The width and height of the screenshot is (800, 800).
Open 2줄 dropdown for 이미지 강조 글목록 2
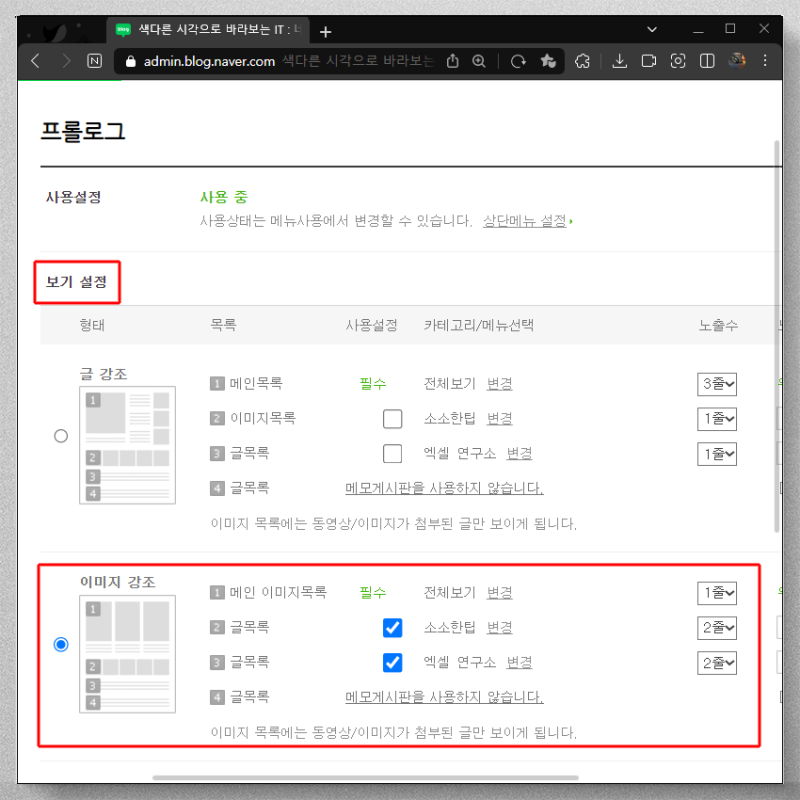(x=717, y=628)
